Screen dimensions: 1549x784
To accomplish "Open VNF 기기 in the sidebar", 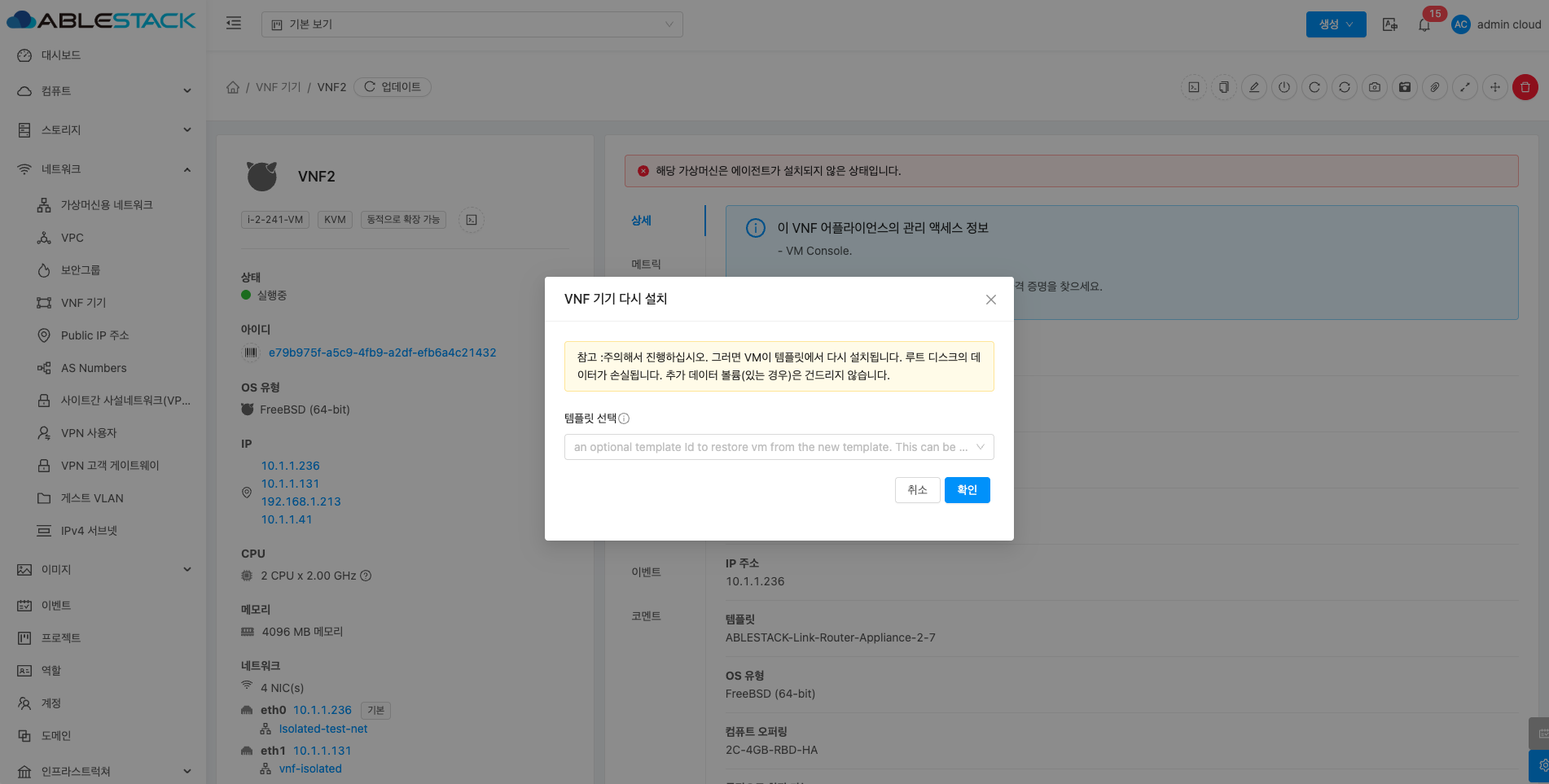I will tap(84, 303).
